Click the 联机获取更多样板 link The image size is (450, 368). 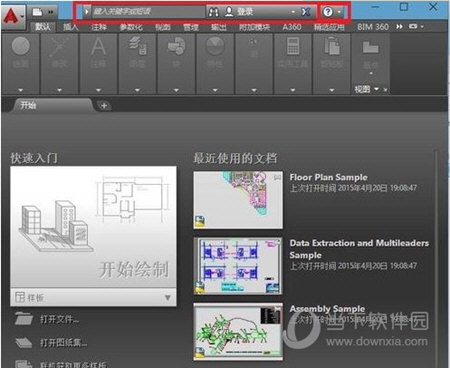click(73, 365)
